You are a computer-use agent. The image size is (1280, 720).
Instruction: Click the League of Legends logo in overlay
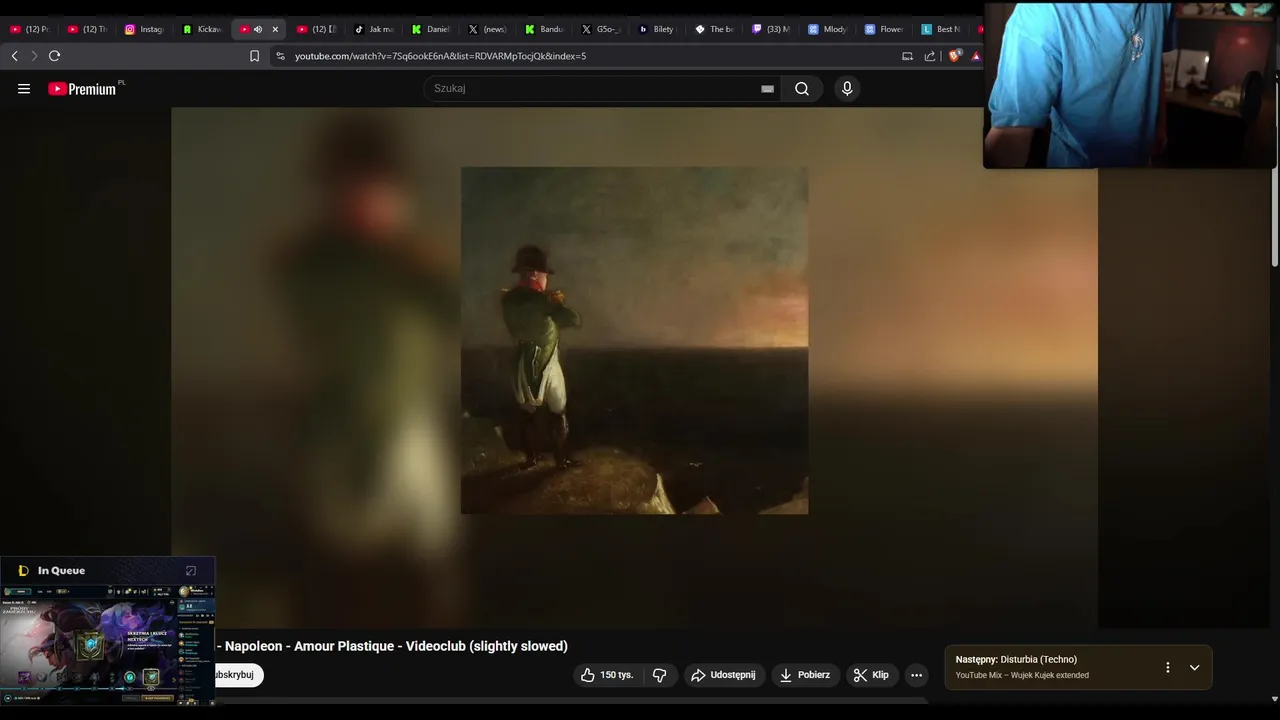pyautogui.click(x=24, y=571)
